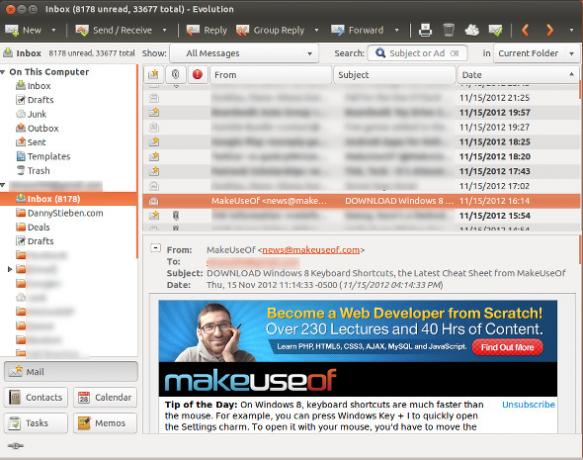Mark as junk toolbar icon
The width and height of the screenshot is (583, 460).
click(472, 30)
